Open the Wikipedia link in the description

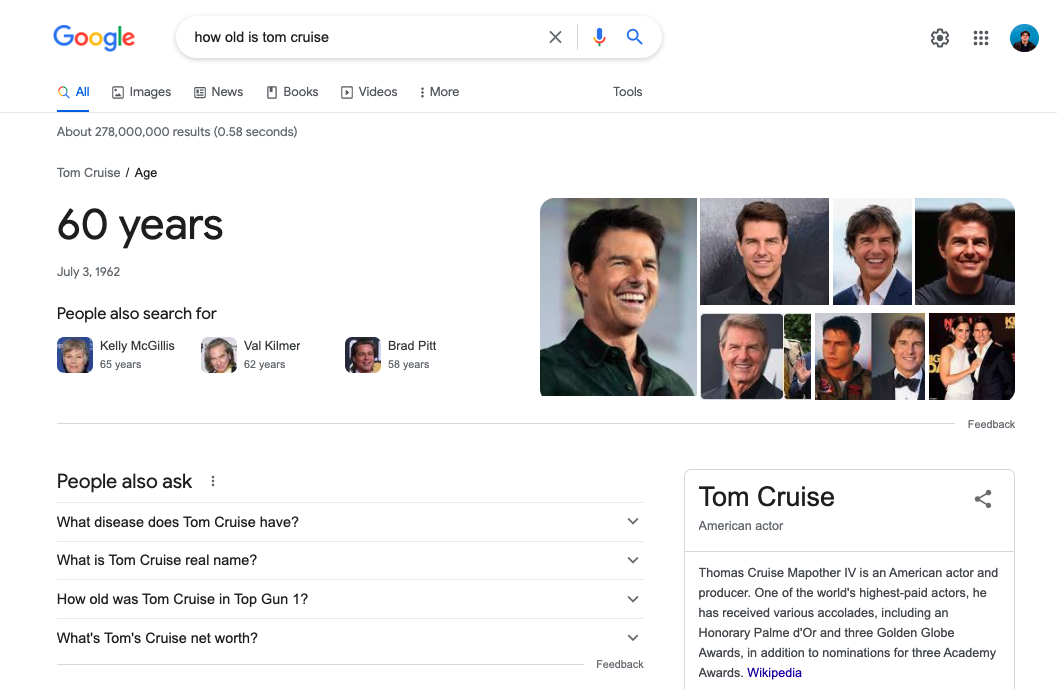point(775,673)
